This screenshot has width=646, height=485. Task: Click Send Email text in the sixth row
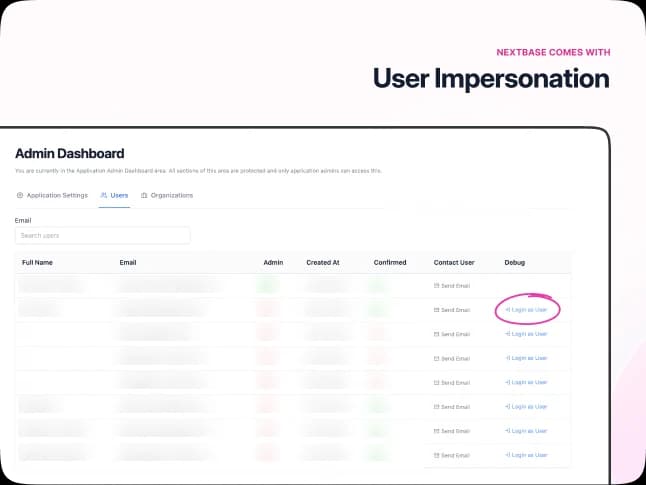pyautogui.click(x=455, y=406)
